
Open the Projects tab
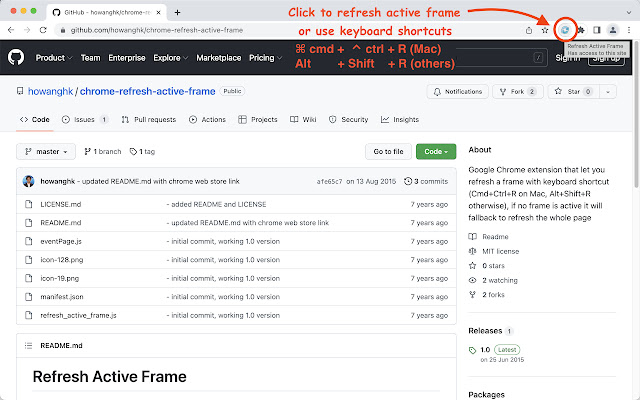(x=258, y=120)
